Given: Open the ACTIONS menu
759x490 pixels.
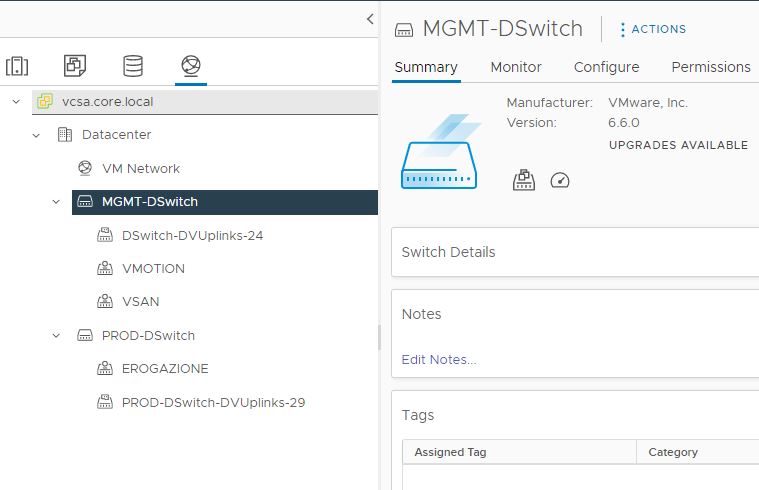Looking at the screenshot, I should coord(658,29).
